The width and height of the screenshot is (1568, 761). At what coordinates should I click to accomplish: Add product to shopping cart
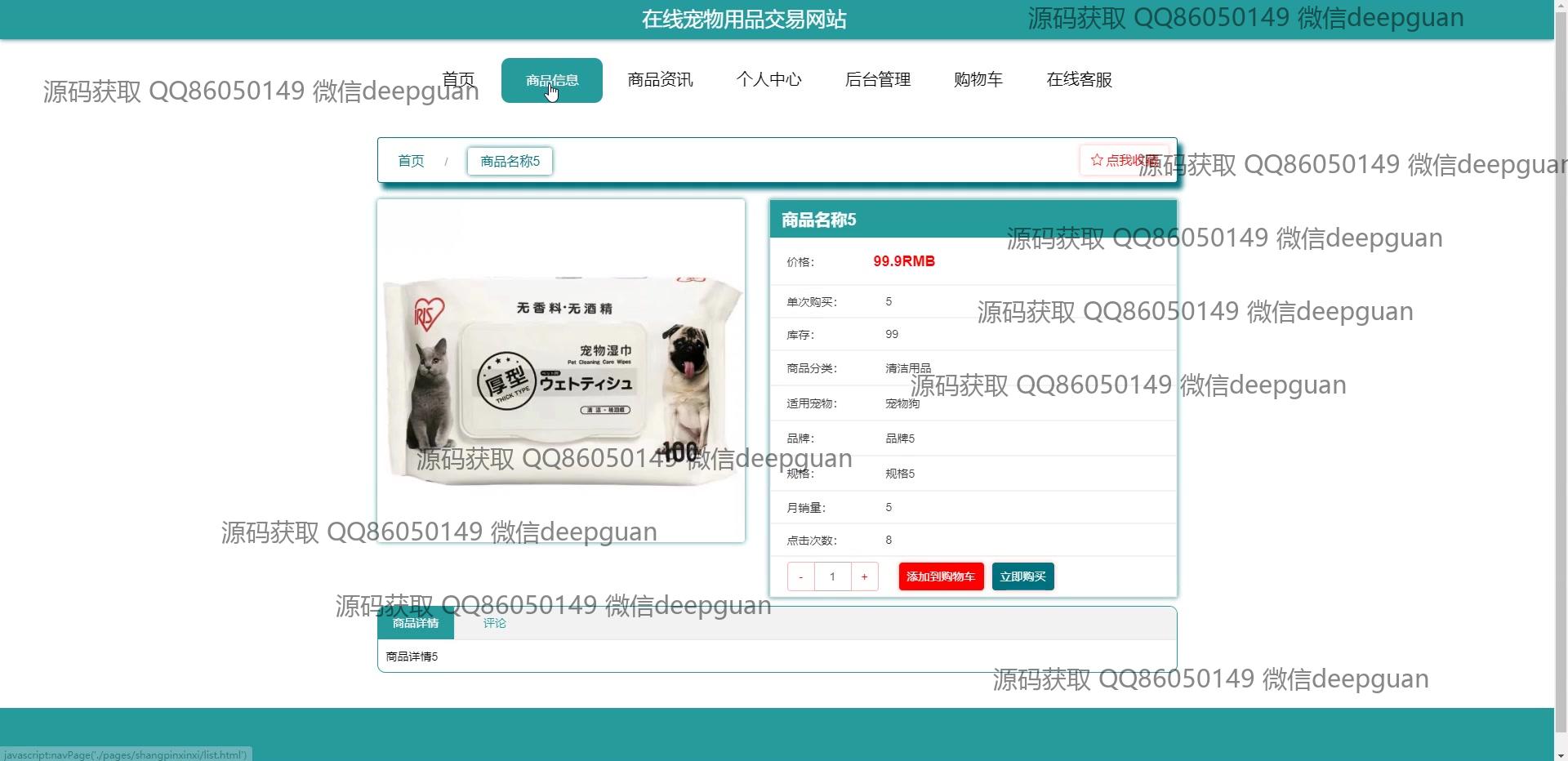[x=941, y=576]
